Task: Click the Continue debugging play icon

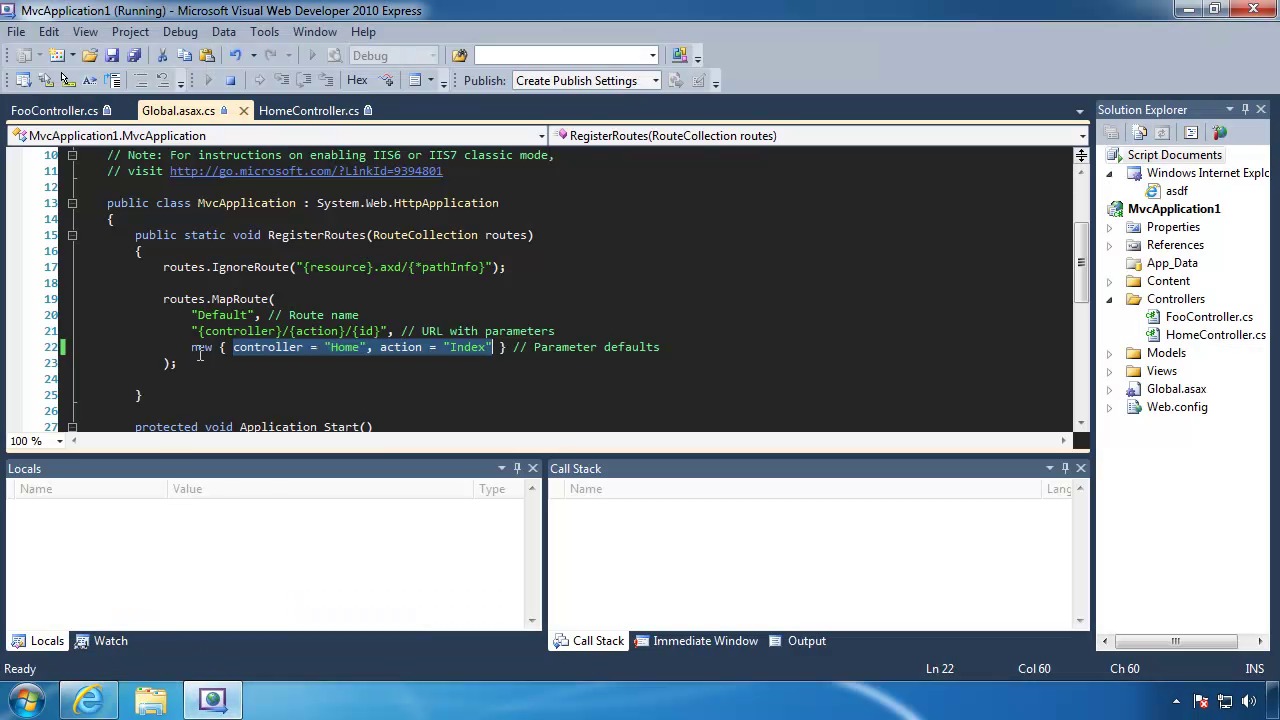Action: pyautogui.click(x=208, y=81)
